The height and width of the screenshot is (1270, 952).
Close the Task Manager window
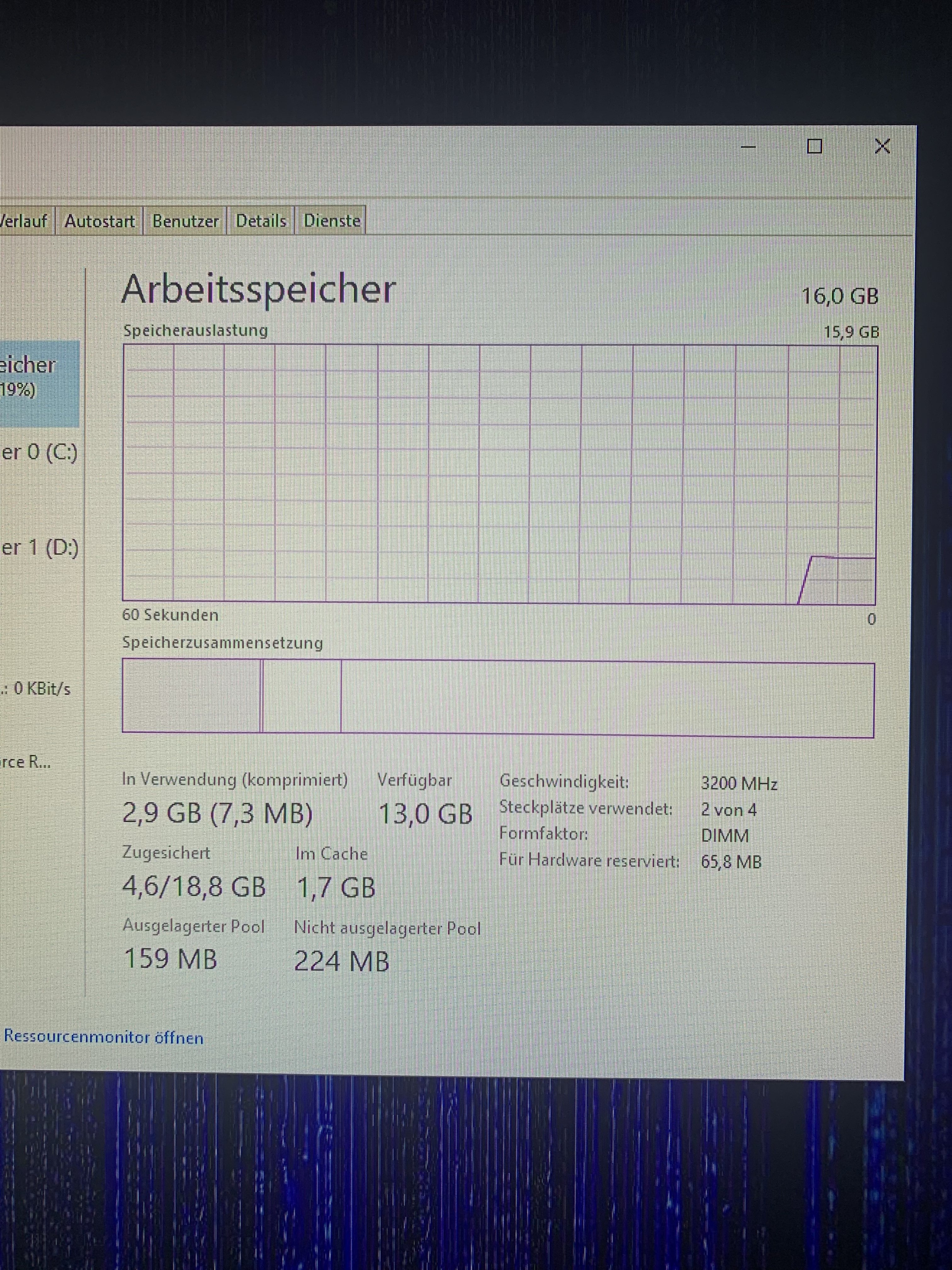point(882,146)
